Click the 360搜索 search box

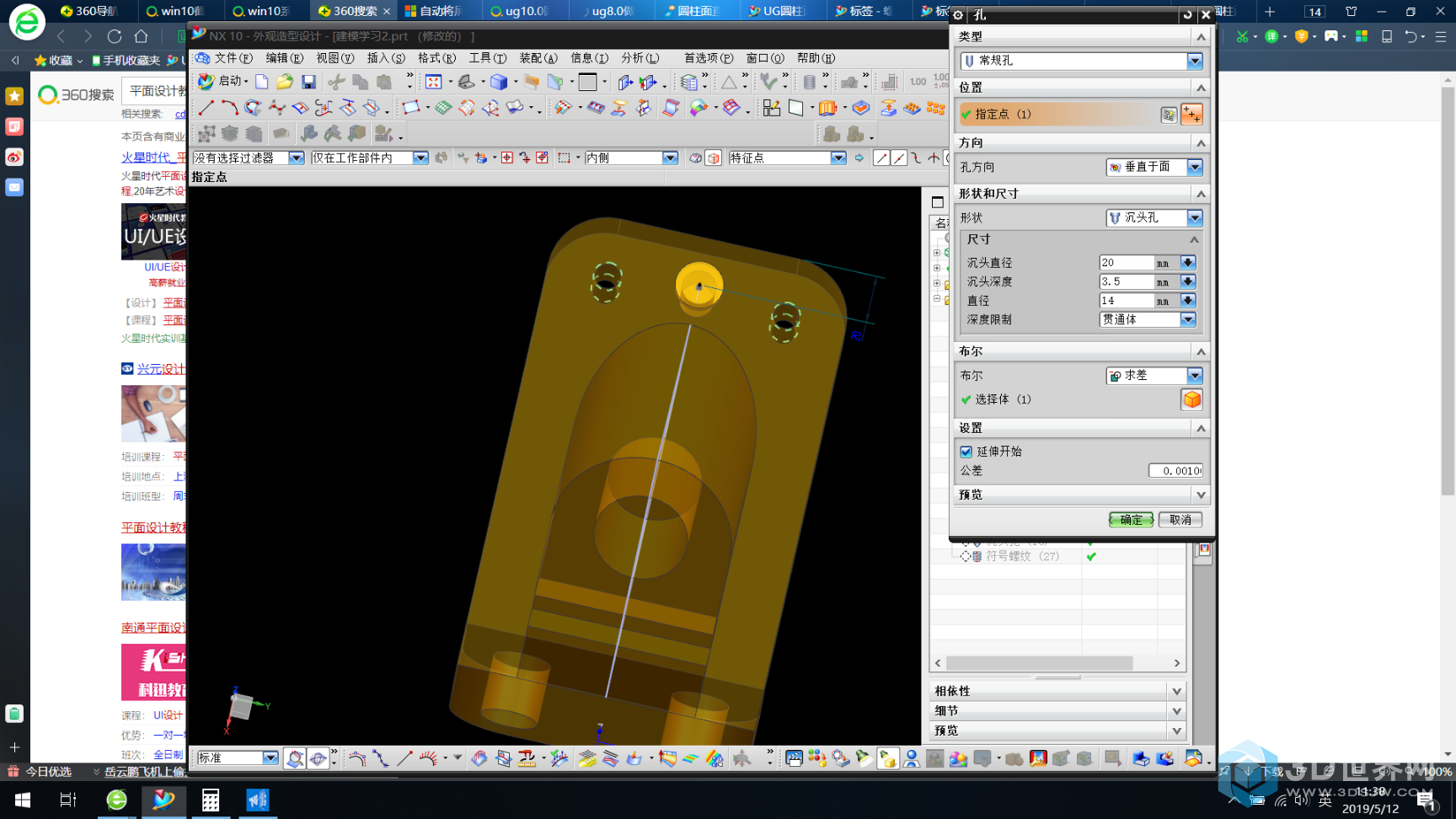click(155, 91)
